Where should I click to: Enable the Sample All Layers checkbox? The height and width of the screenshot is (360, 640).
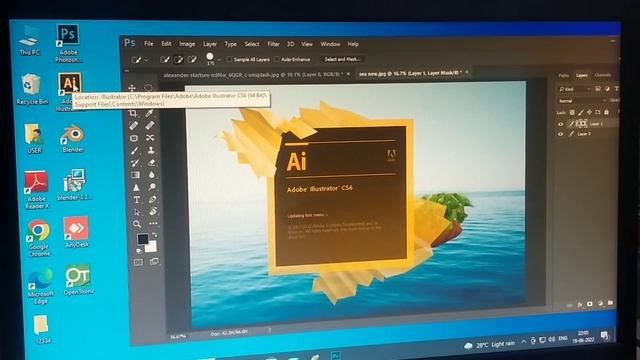tap(229, 60)
